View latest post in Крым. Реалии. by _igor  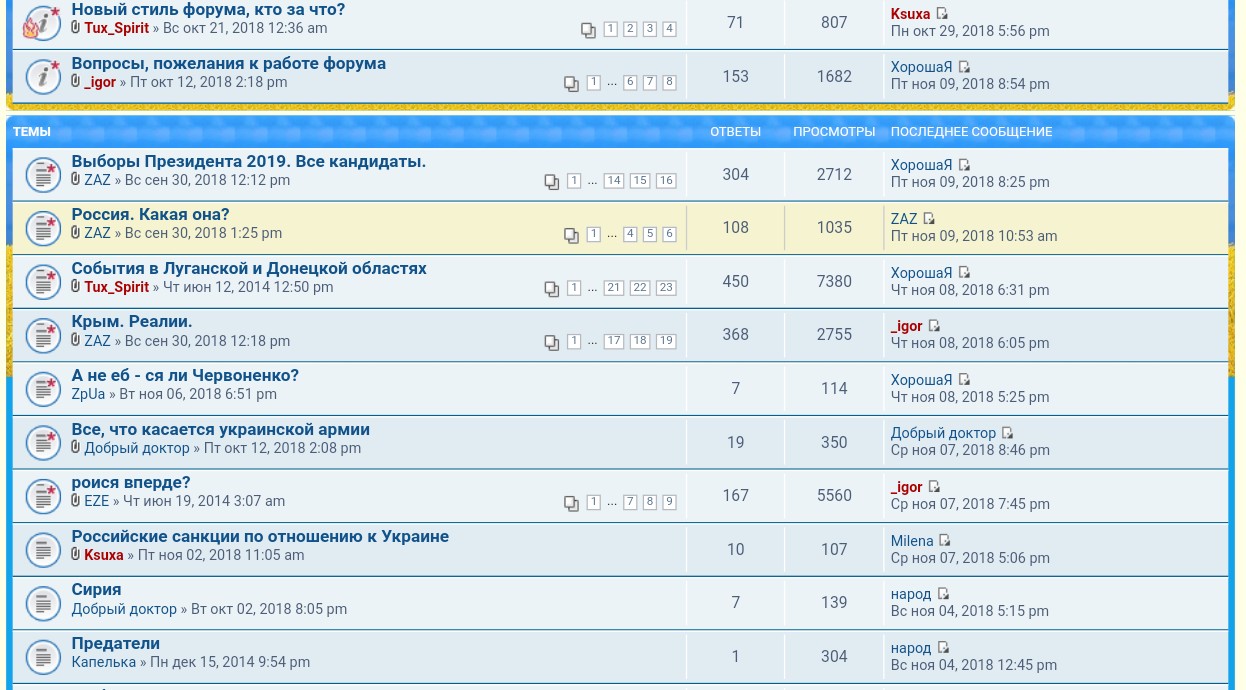[x=934, y=326]
